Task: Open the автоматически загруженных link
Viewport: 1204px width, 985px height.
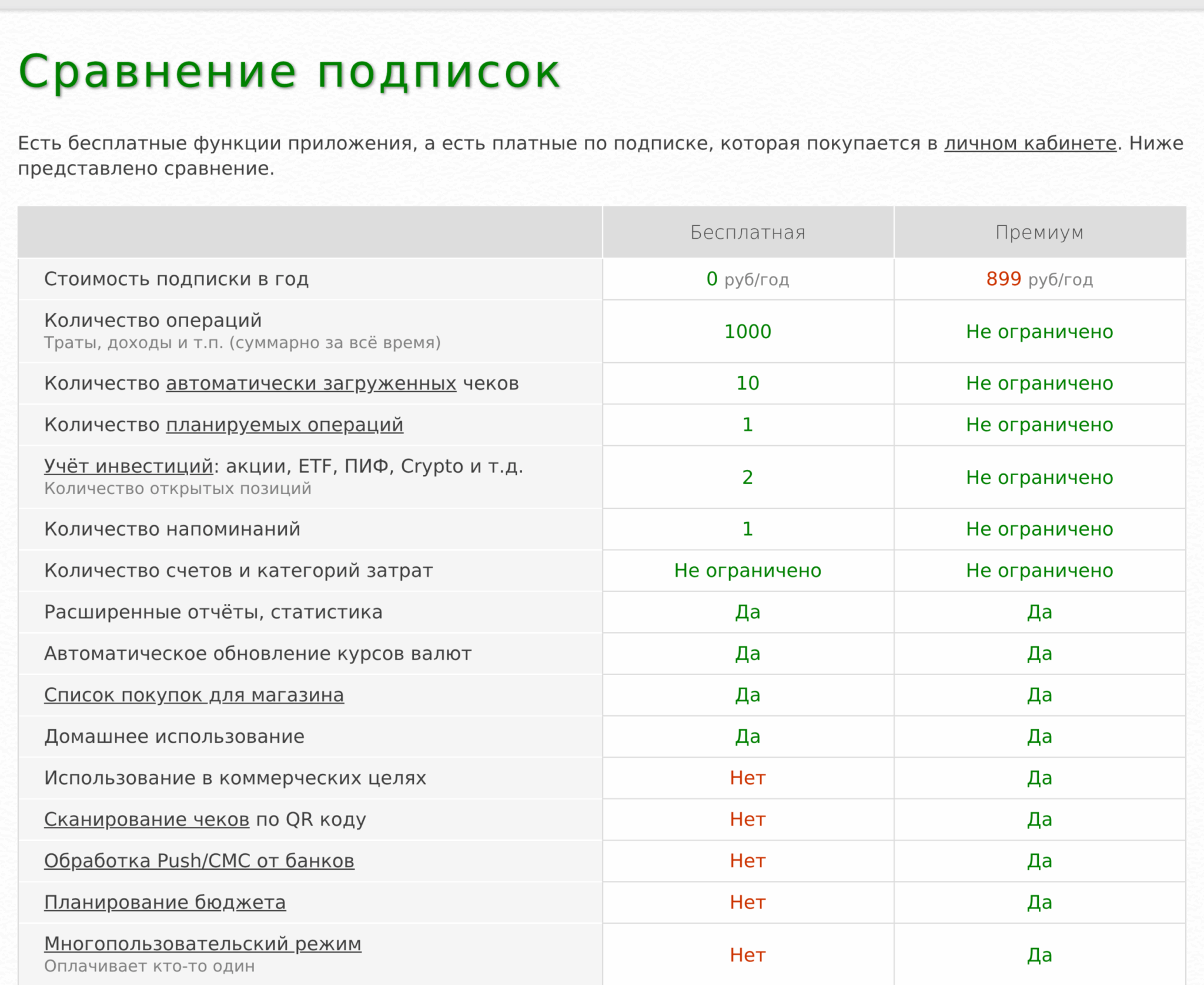Action: click(311, 383)
